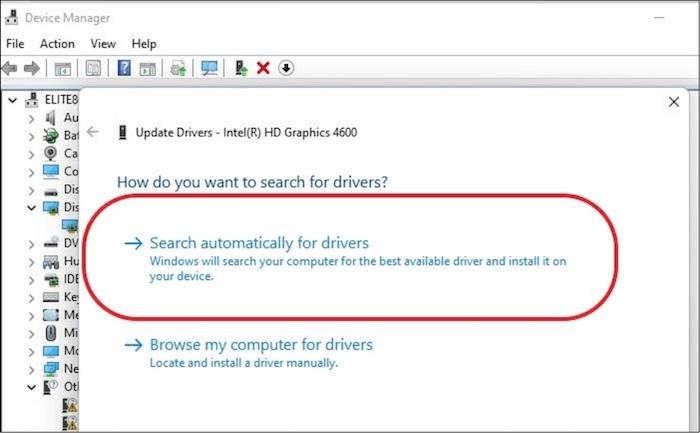This screenshot has height=433, width=700.
Task: Select display adapter device under Display adapters
Action: [x=71, y=225]
